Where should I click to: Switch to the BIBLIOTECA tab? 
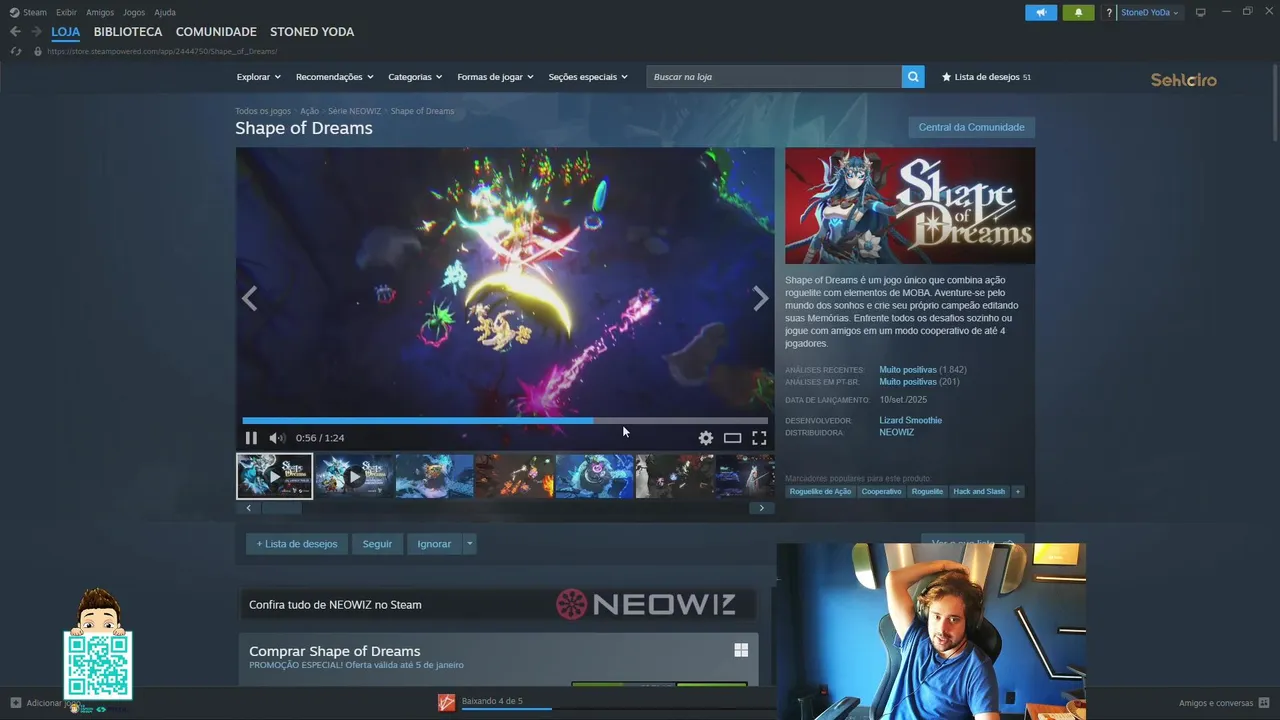point(128,32)
